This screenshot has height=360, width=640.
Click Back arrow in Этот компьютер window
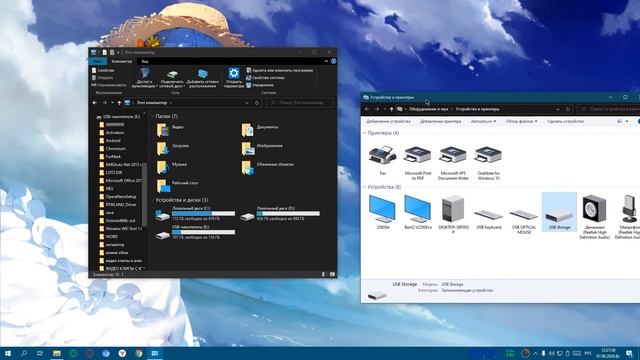tap(95, 103)
